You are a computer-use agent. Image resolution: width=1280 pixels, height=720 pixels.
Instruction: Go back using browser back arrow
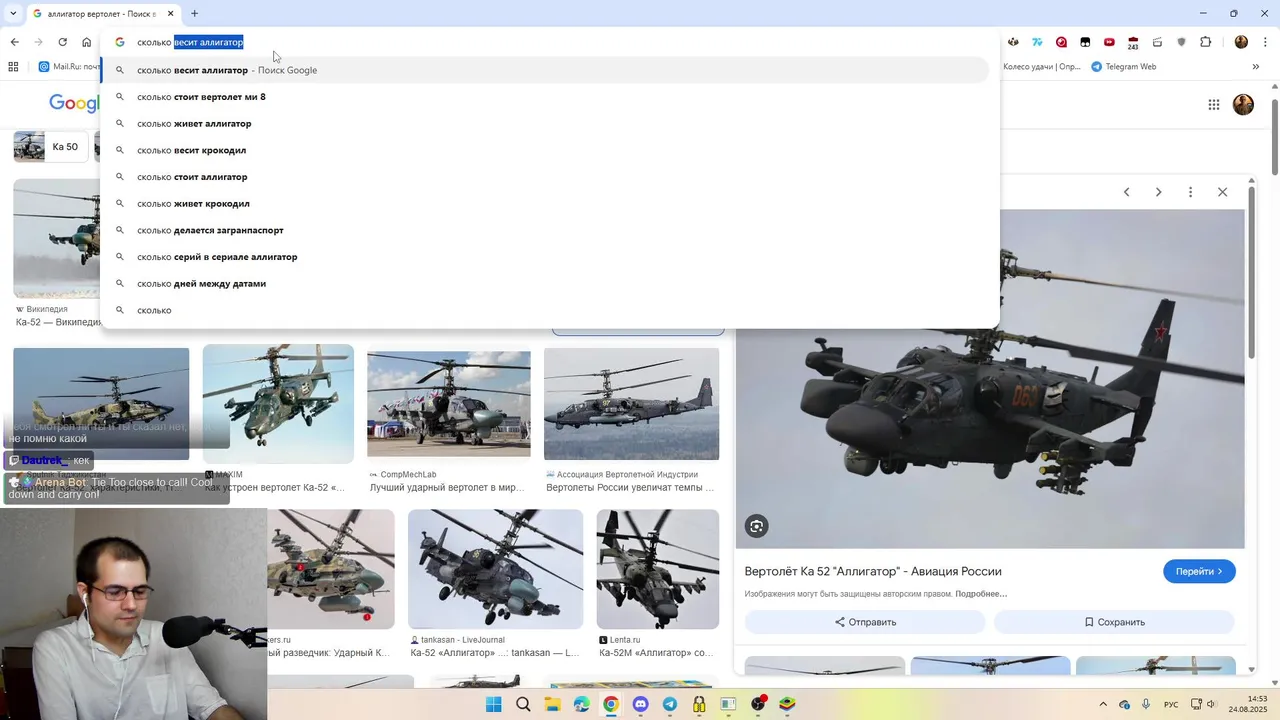[14, 42]
